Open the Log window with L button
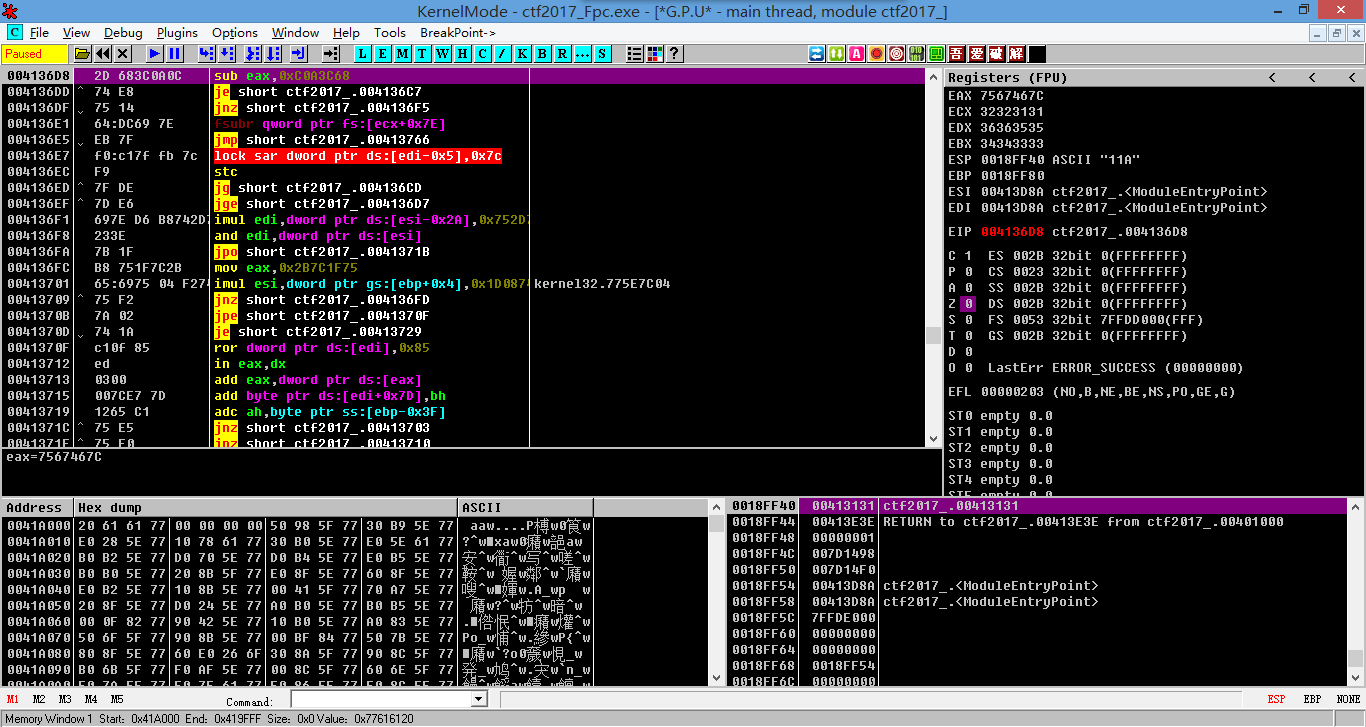This screenshot has width=1366, height=727. click(x=362, y=53)
